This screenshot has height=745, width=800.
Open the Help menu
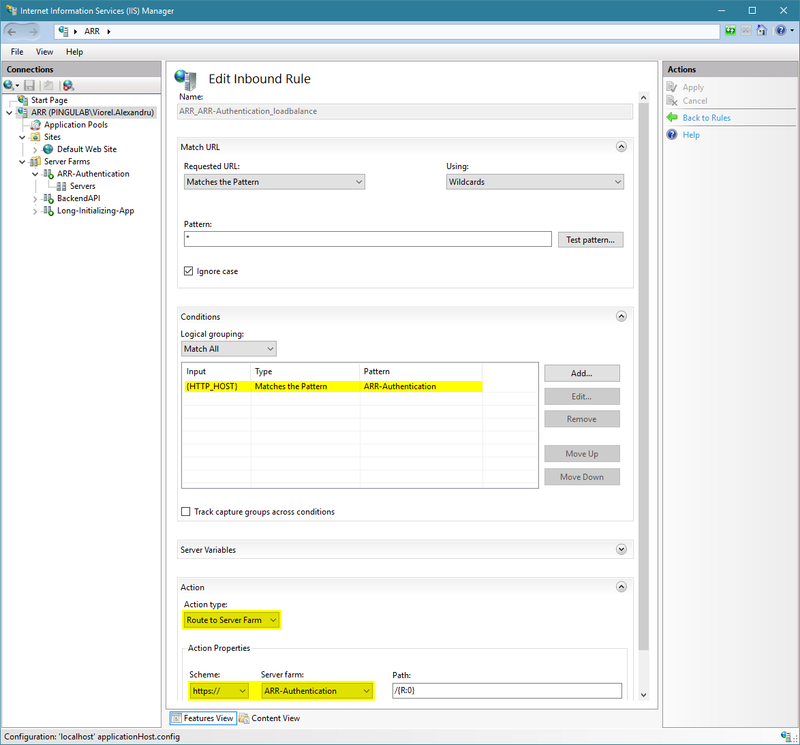click(74, 52)
